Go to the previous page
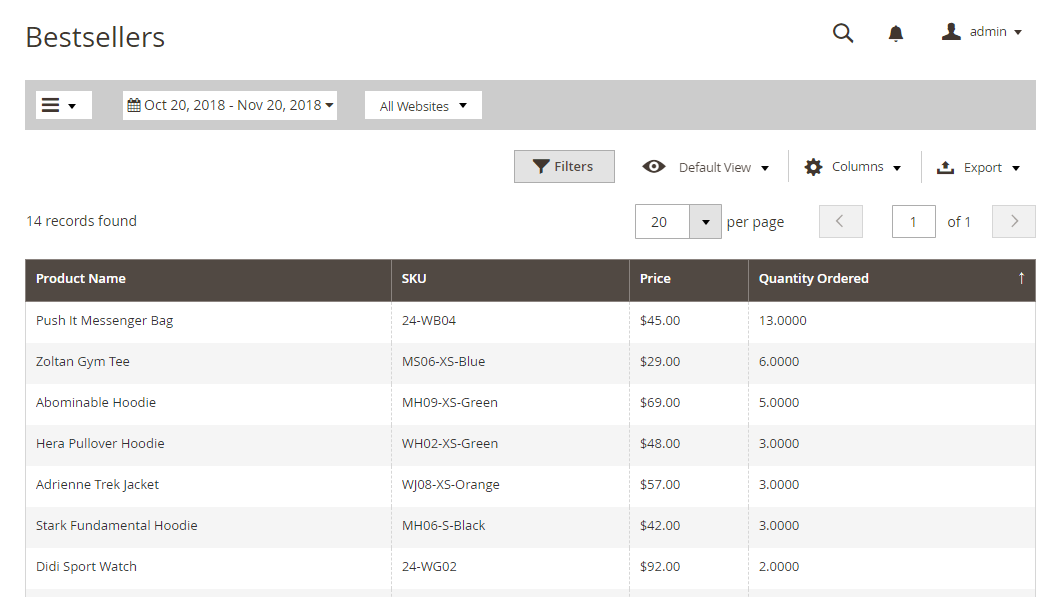Screen dimensions: 1055x597 840,222
